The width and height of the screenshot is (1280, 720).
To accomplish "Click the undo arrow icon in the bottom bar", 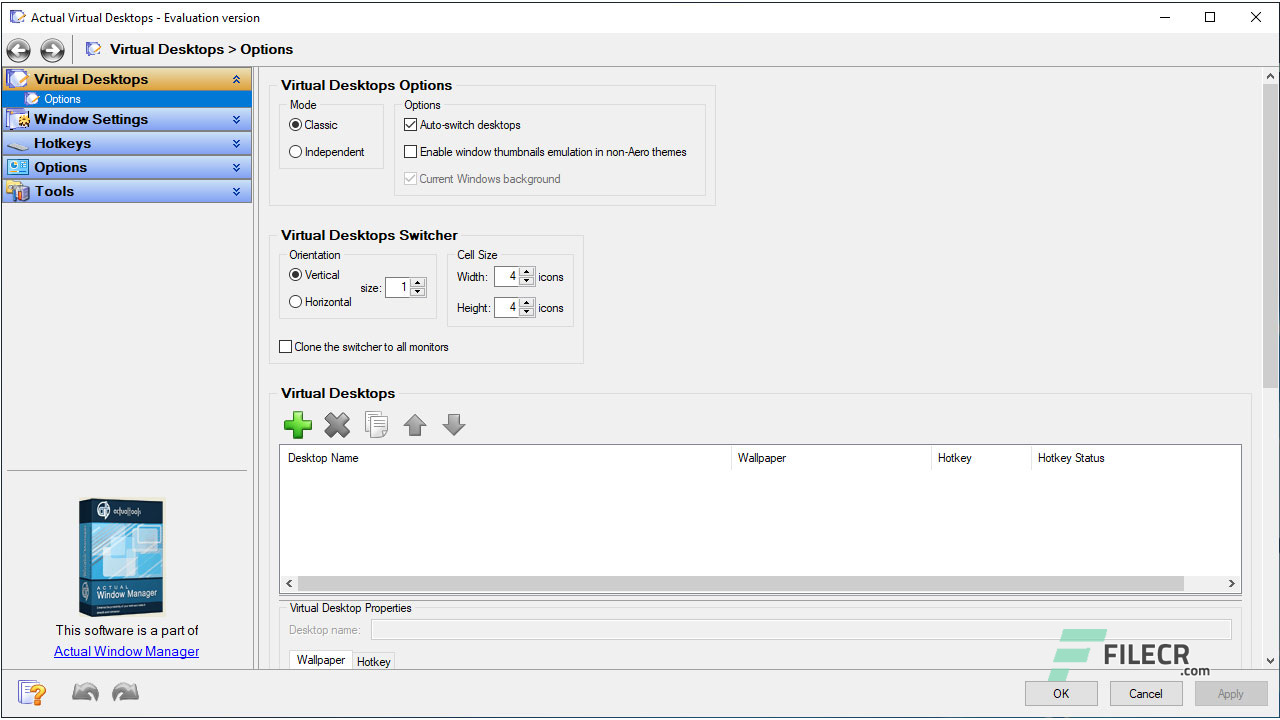I will point(85,692).
